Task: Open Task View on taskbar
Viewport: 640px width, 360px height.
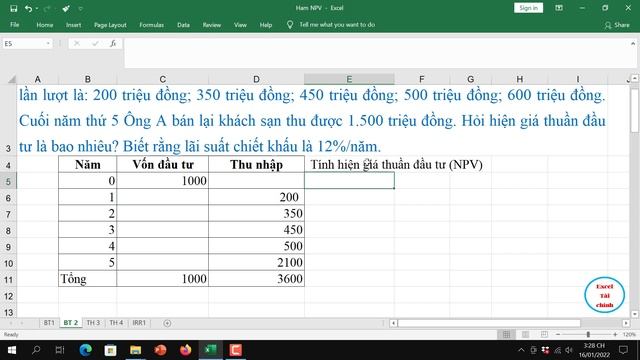Action: pyautogui.click(x=60, y=350)
